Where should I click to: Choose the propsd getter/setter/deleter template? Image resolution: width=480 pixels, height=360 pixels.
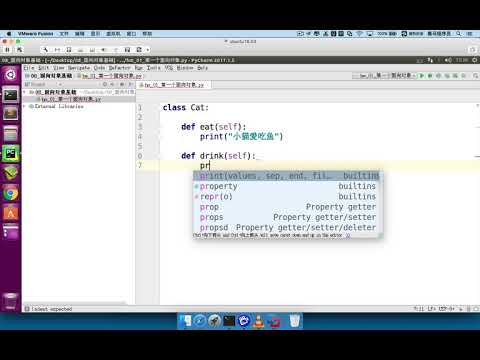coord(288,227)
